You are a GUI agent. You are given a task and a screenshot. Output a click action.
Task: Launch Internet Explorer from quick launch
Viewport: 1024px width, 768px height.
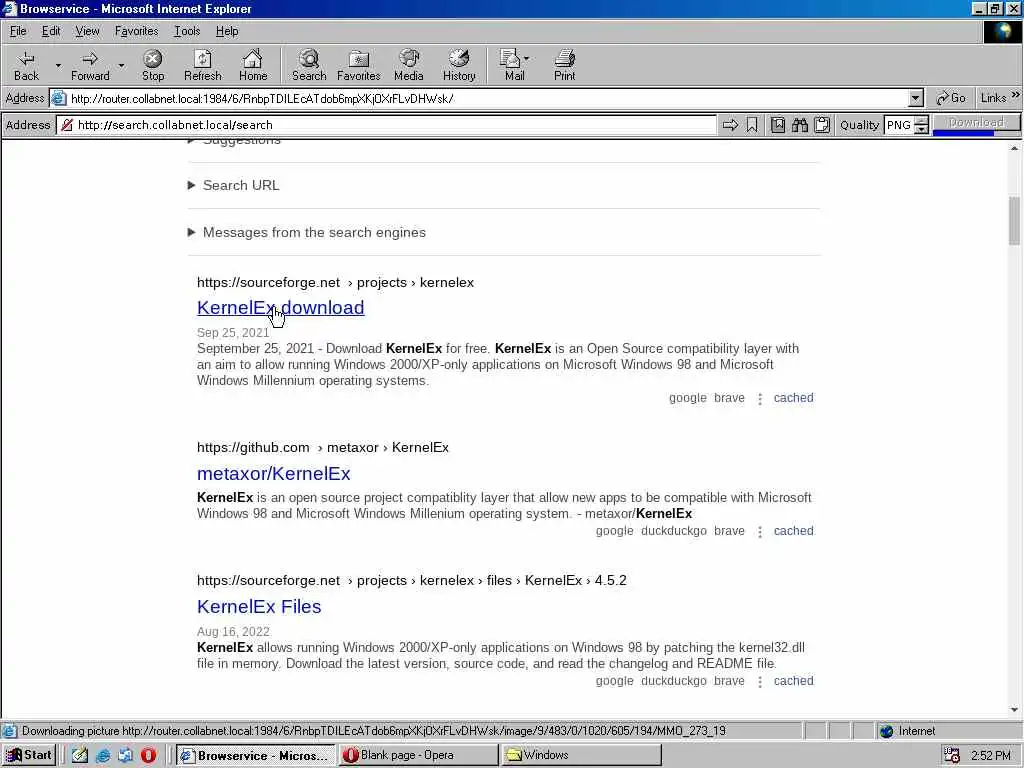103,755
